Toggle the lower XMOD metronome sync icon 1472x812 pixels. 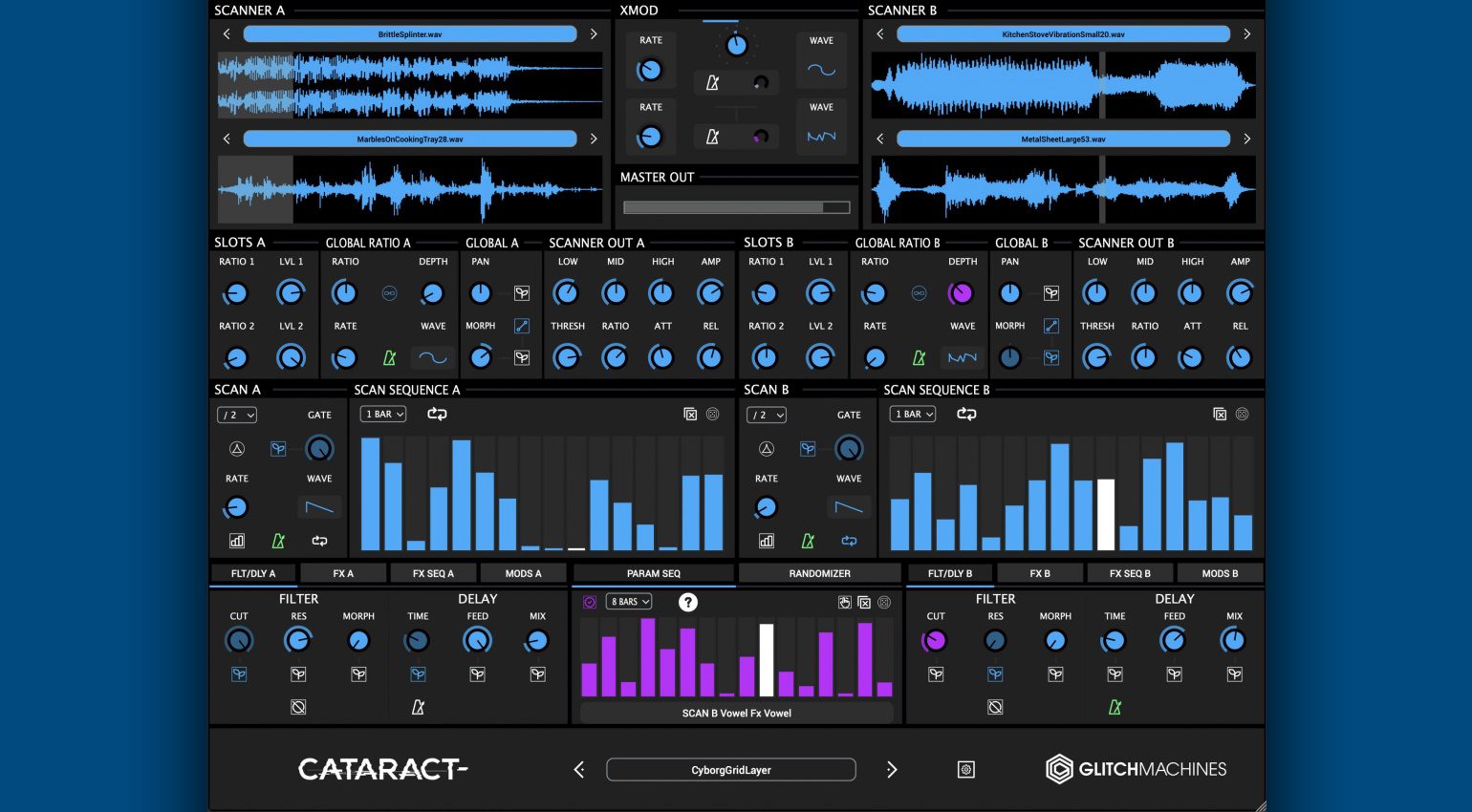click(x=712, y=137)
